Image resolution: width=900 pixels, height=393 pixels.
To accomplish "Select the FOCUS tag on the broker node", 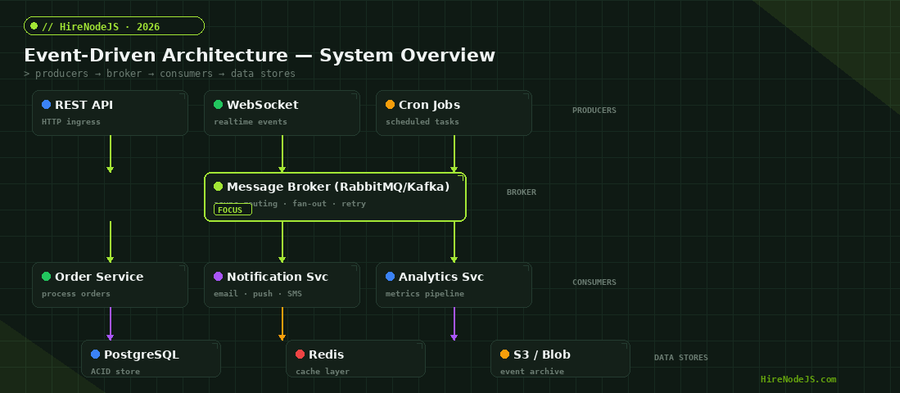I will click(x=232, y=210).
